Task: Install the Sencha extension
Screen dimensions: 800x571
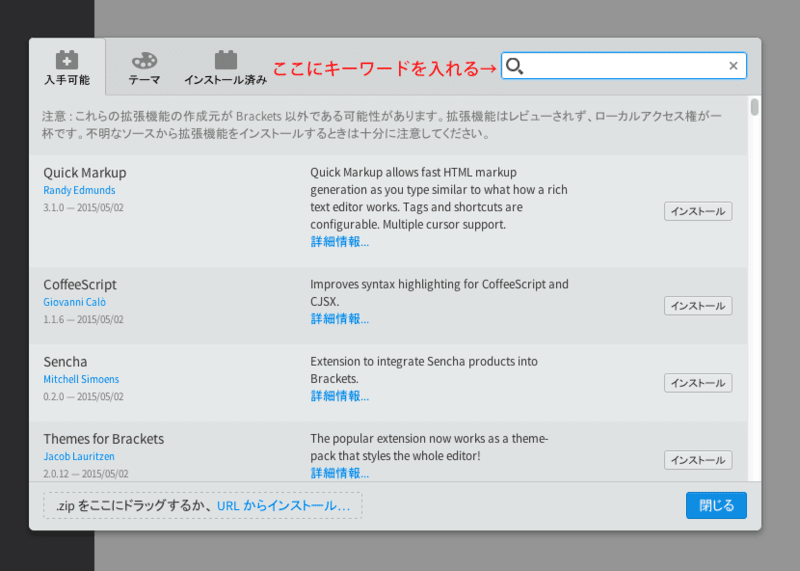Action: [698, 383]
